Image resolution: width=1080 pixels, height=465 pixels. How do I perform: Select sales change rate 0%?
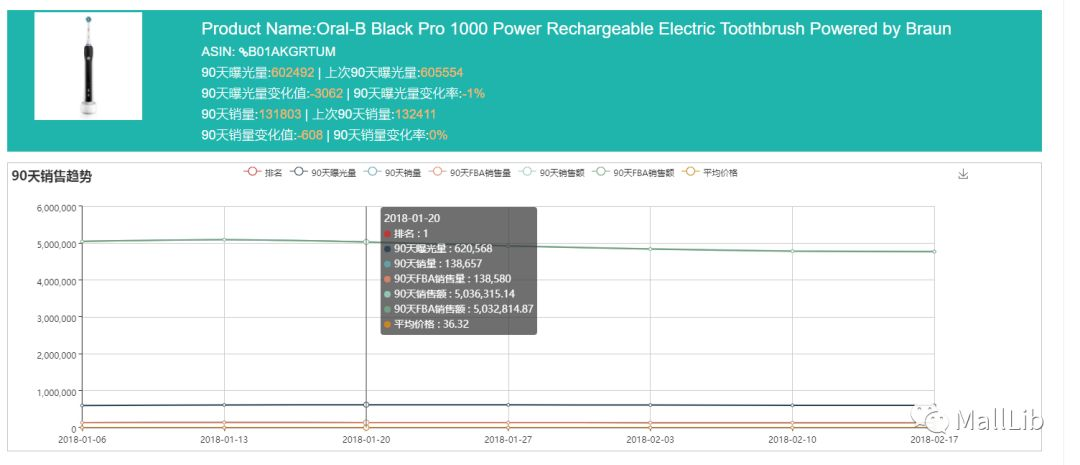[438, 136]
